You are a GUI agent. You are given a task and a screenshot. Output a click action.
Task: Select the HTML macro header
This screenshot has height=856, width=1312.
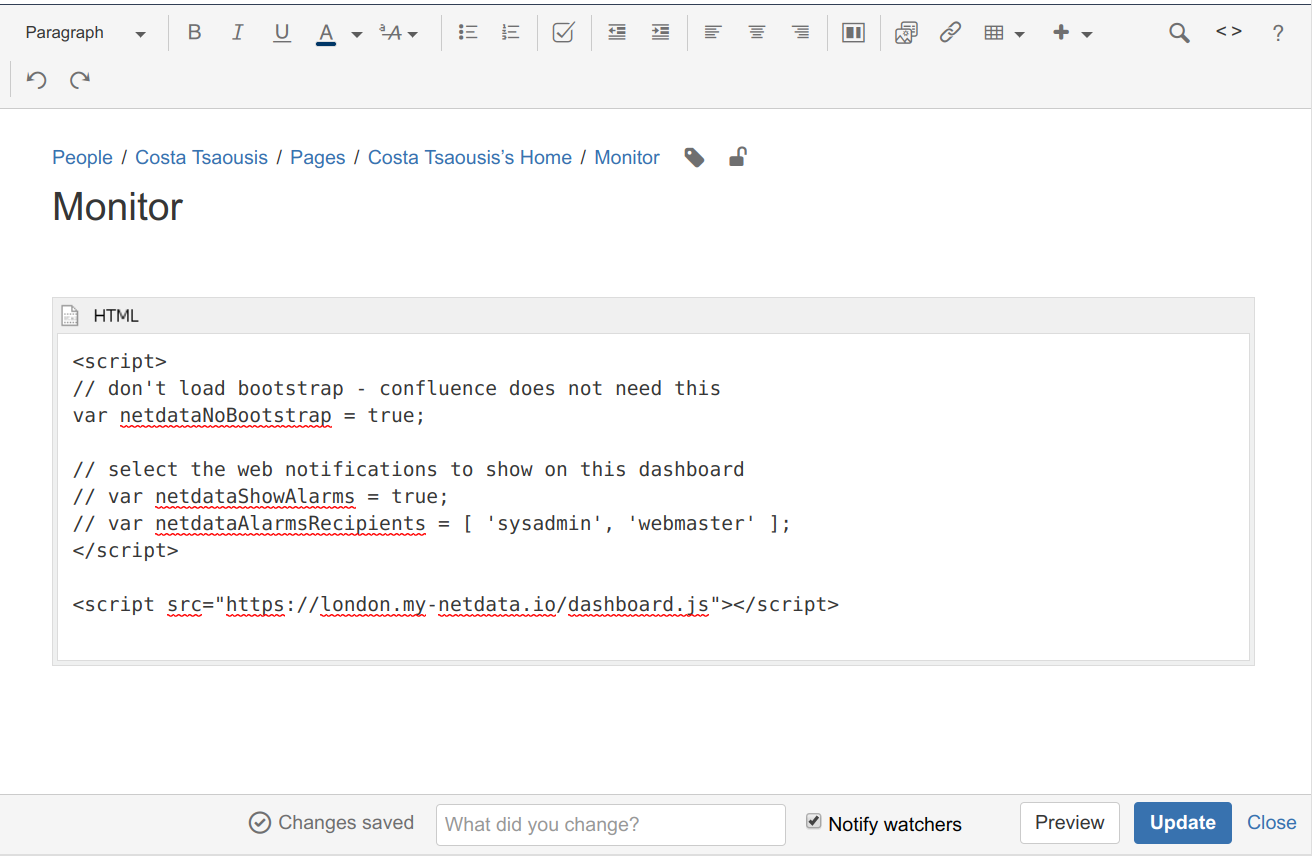tap(653, 316)
